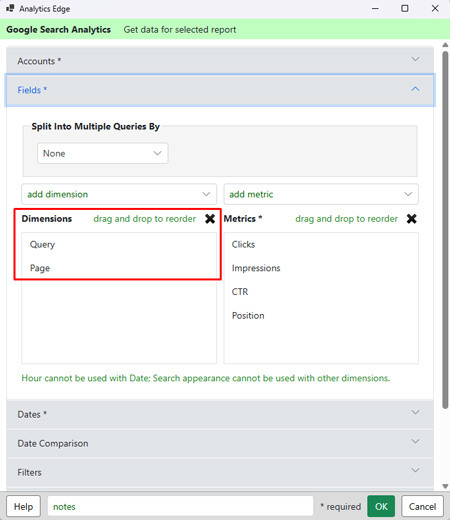Expand the Date Comparison section
The image size is (450, 520).
(x=220, y=443)
